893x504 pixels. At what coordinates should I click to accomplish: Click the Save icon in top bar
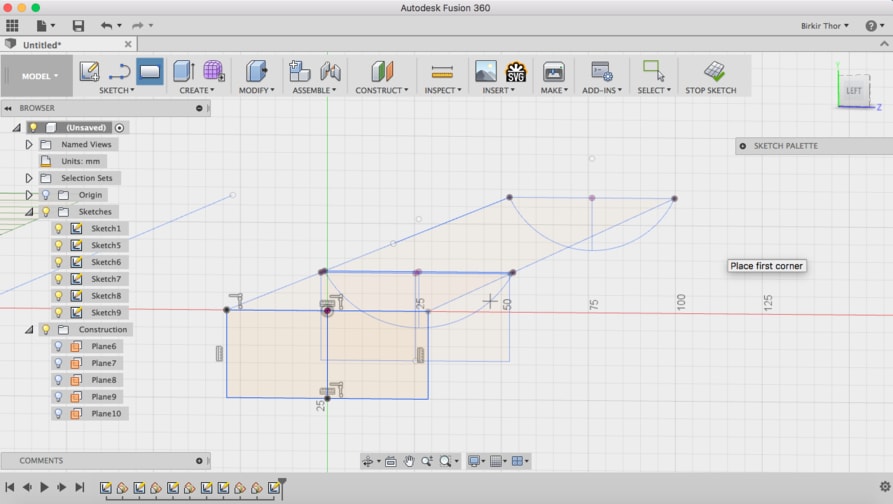(x=78, y=26)
